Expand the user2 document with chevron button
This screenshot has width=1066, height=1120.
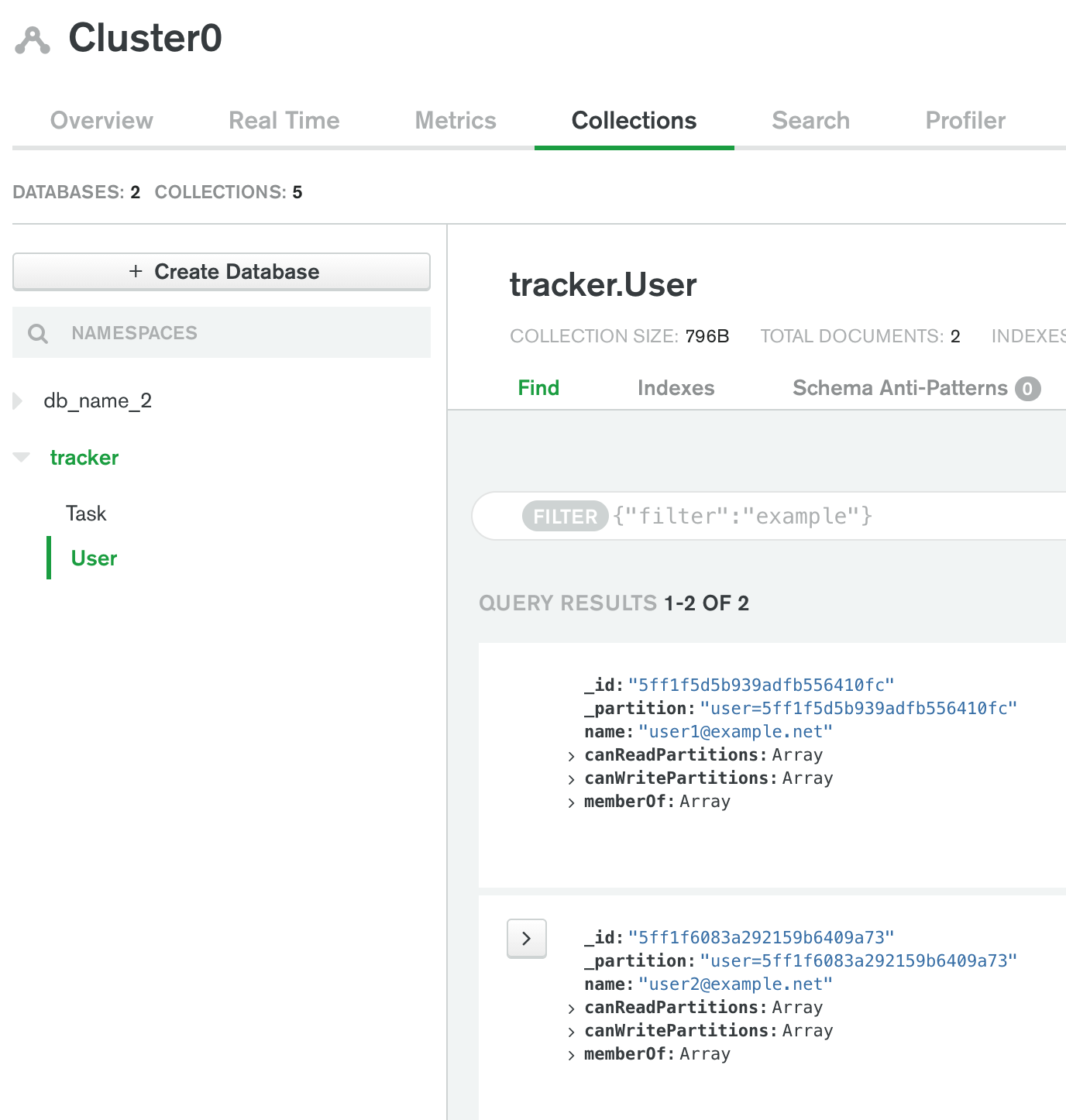tap(527, 939)
